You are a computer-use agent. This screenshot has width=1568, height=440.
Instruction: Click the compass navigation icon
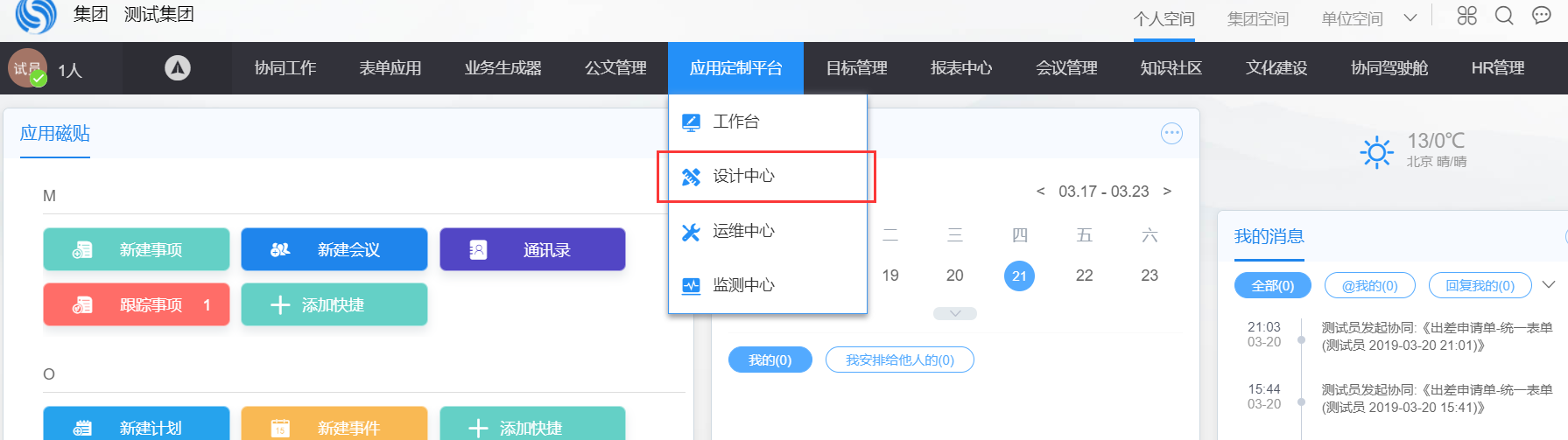[x=178, y=67]
